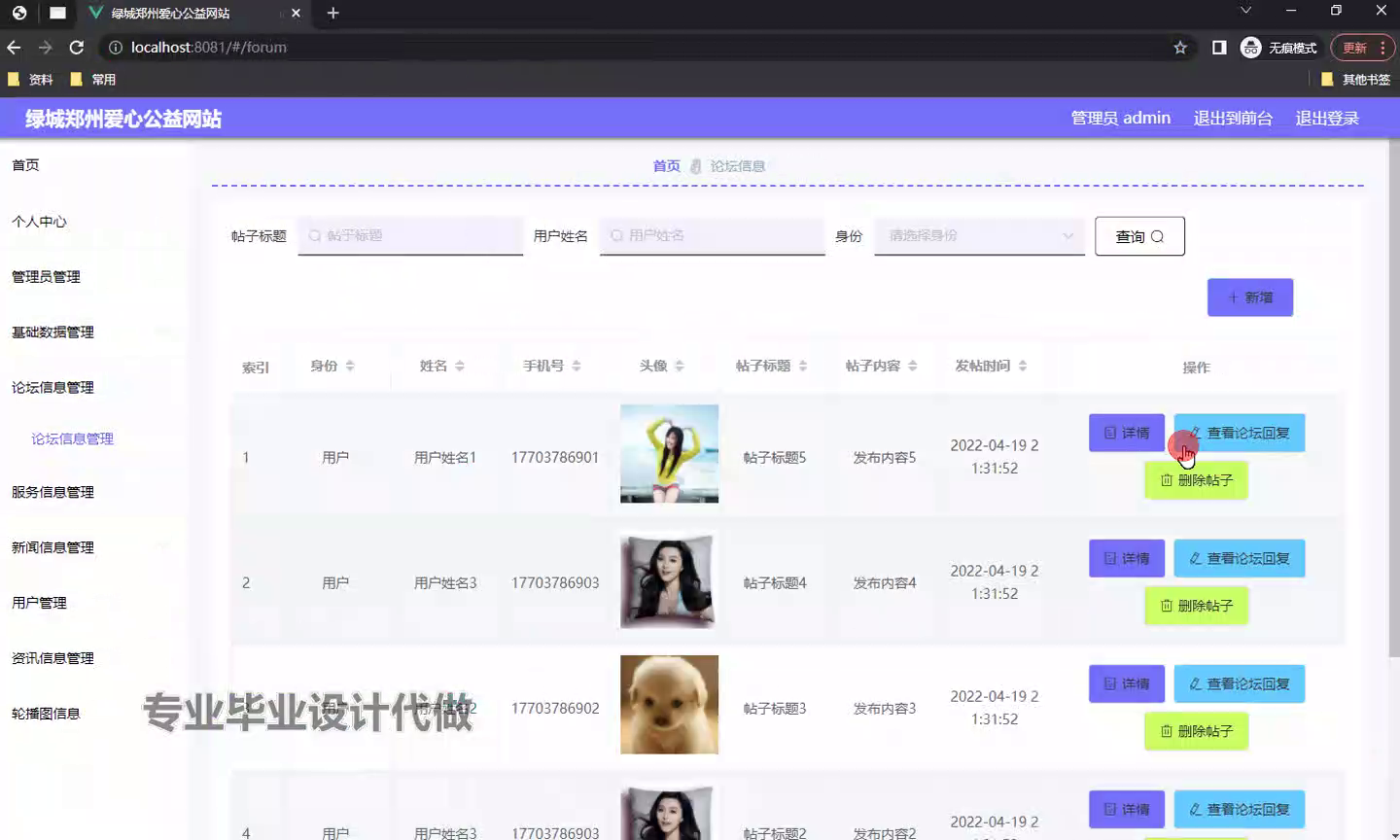Click 首页 breadcrumb link

(666, 166)
